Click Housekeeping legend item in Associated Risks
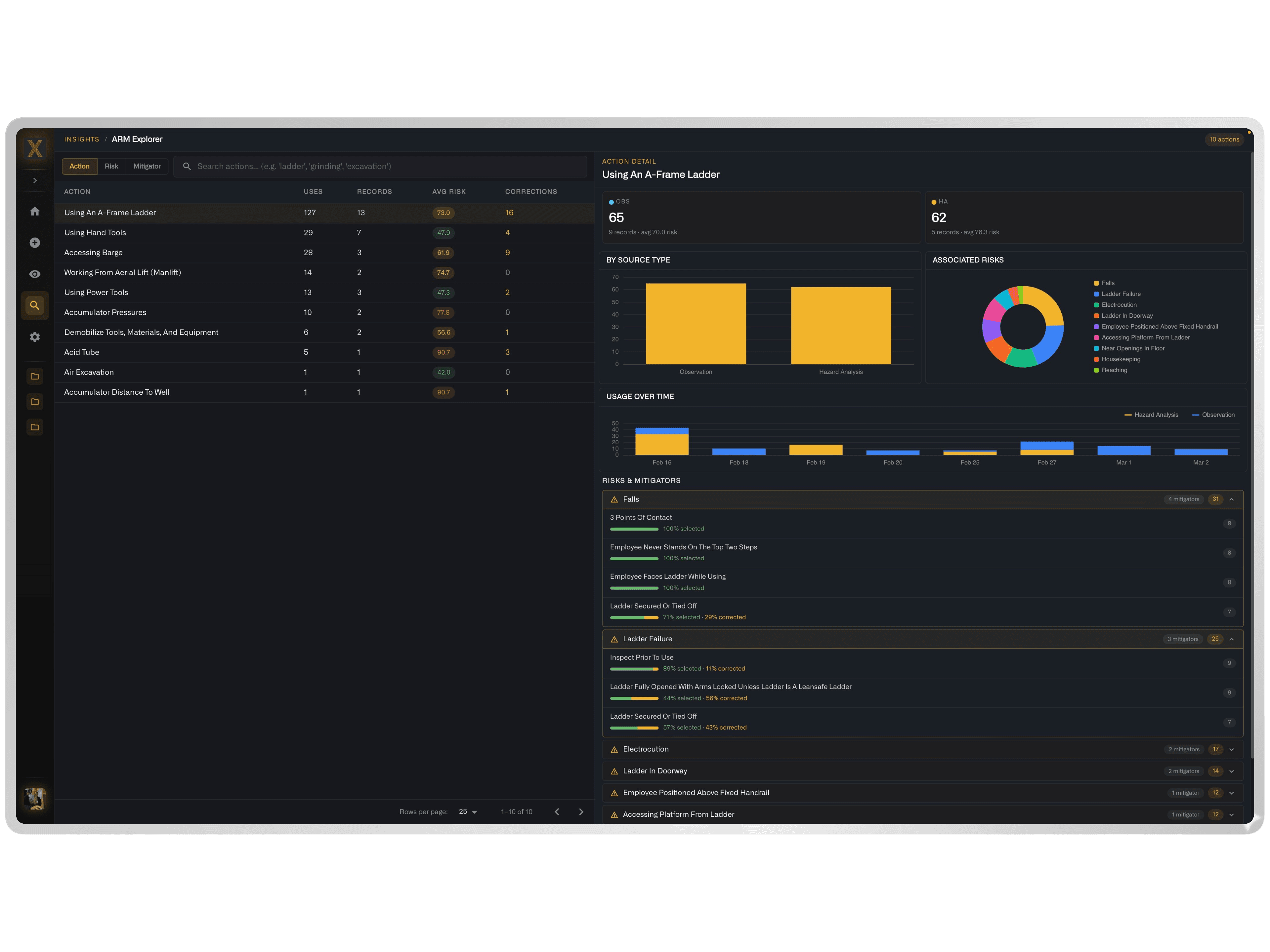Viewport: 1270px width, 952px height. (x=1117, y=359)
